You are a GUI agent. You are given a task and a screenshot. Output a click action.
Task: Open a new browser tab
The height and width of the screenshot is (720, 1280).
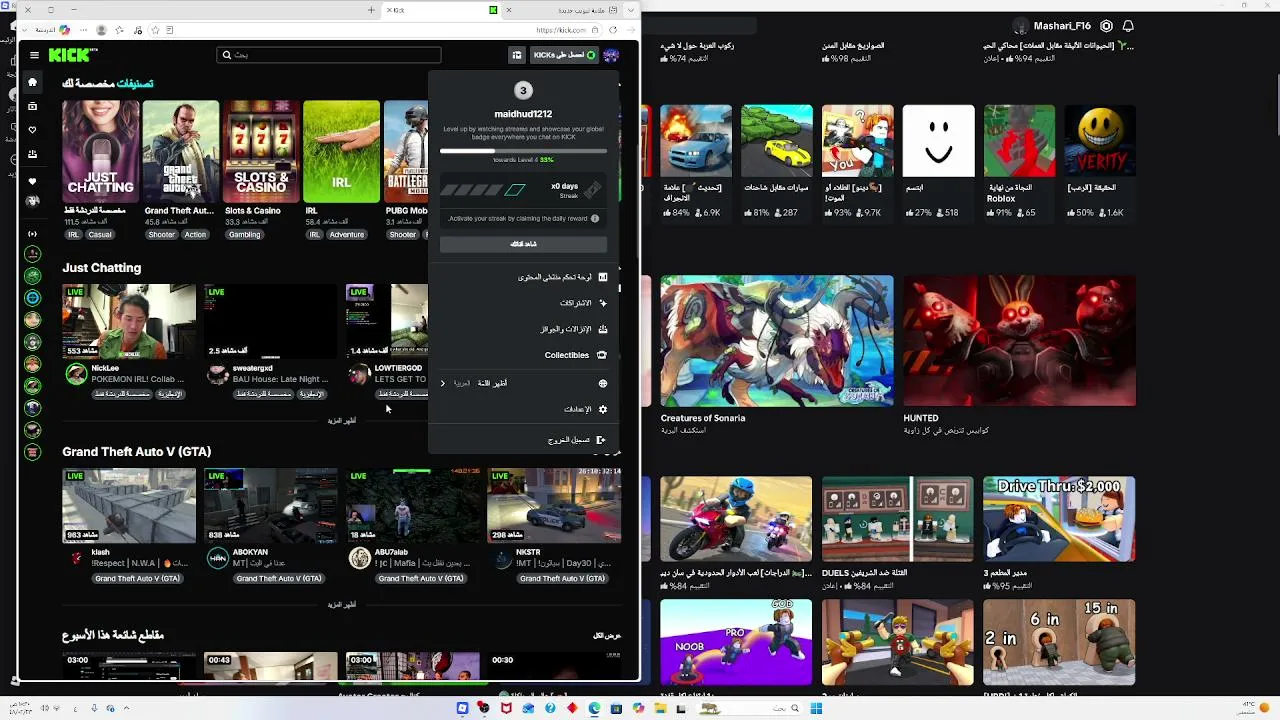[x=371, y=10]
